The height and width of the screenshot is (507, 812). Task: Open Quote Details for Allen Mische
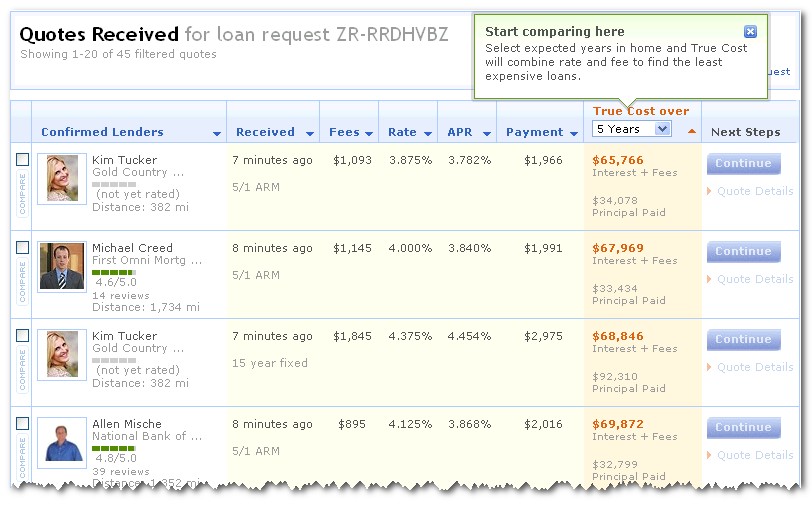coord(754,455)
